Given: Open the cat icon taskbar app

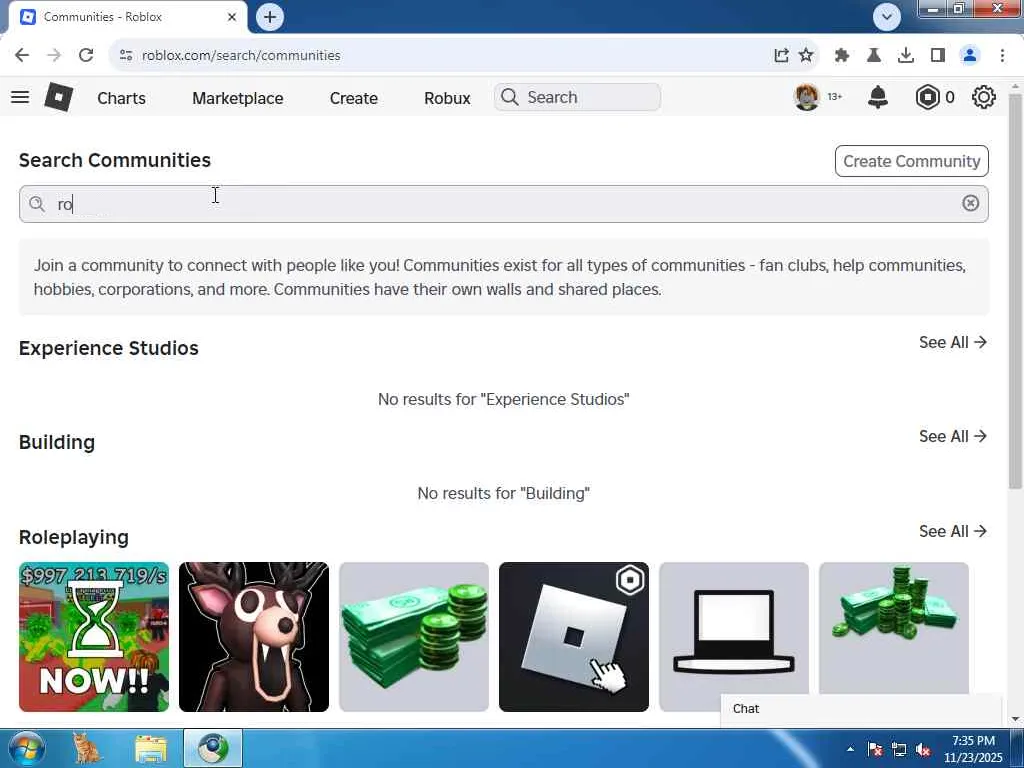Looking at the screenshot, I should (87, 748).
